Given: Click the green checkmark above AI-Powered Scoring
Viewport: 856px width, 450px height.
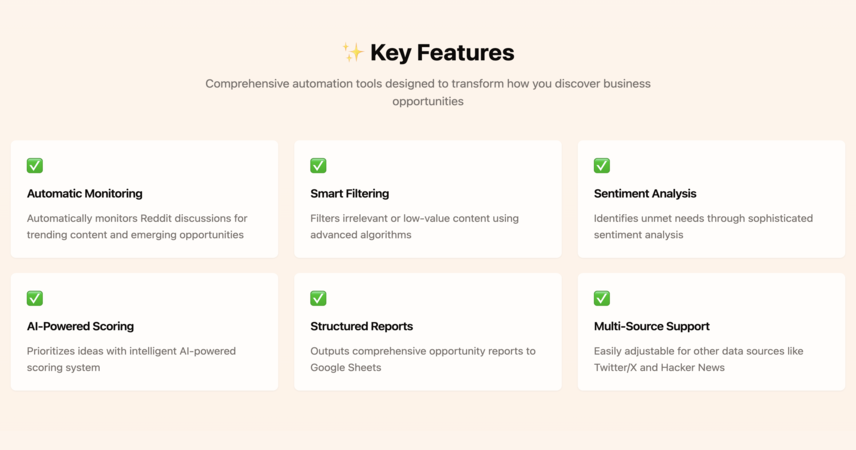Looking at the screenshot, I should [35, 298].
